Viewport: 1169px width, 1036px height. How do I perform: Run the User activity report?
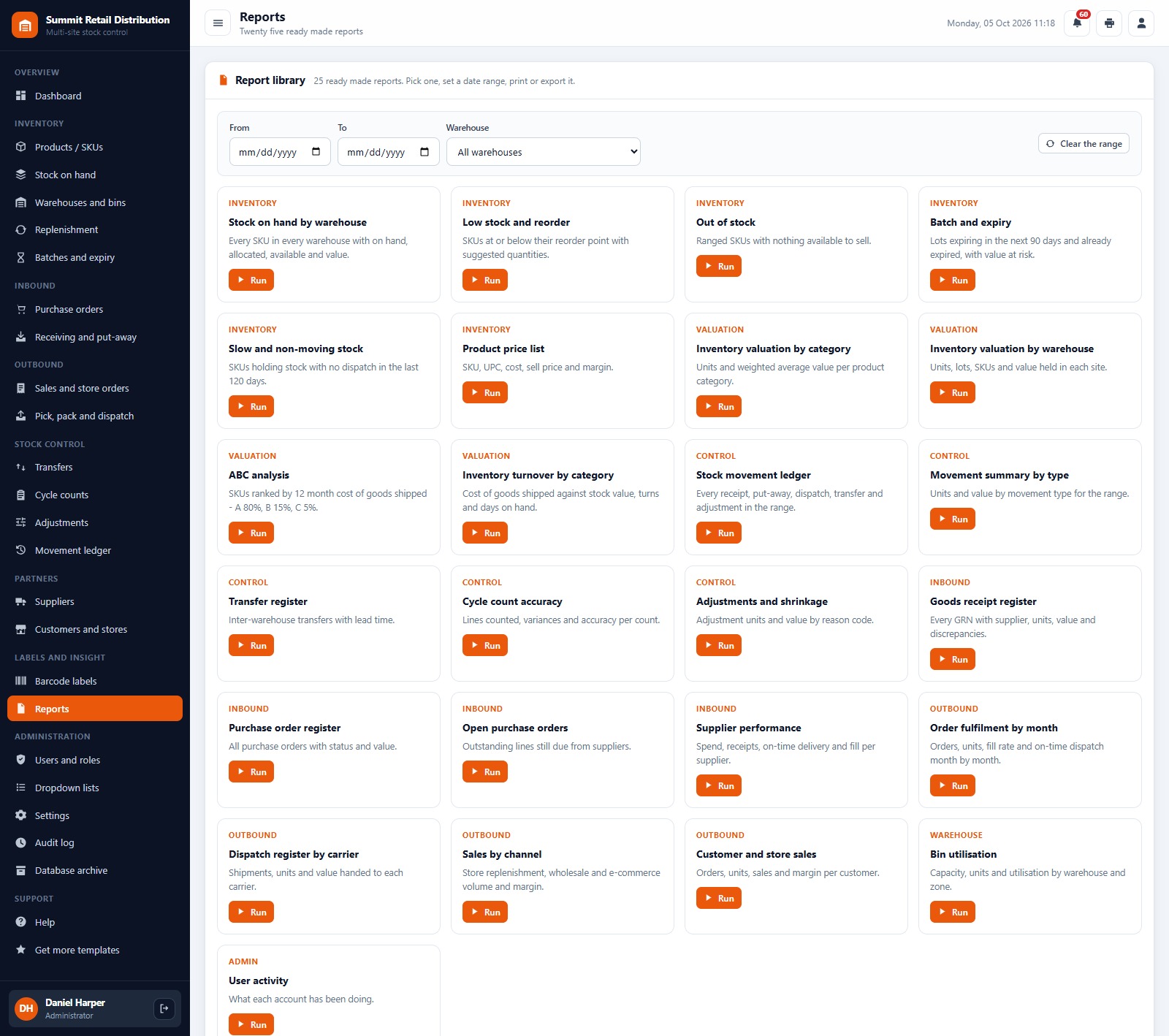251,1024
